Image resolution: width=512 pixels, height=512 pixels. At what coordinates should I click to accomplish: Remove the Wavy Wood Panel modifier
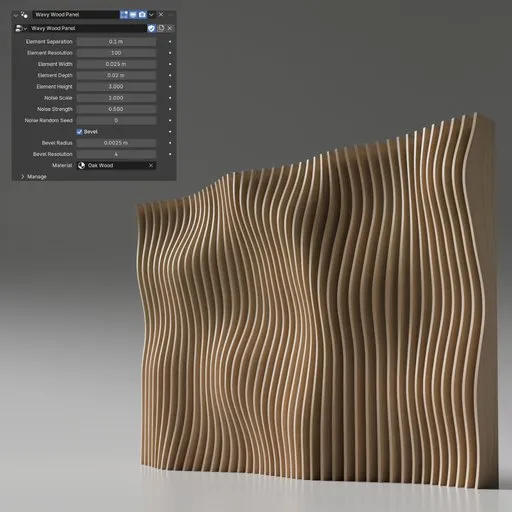tap(161, 15)
